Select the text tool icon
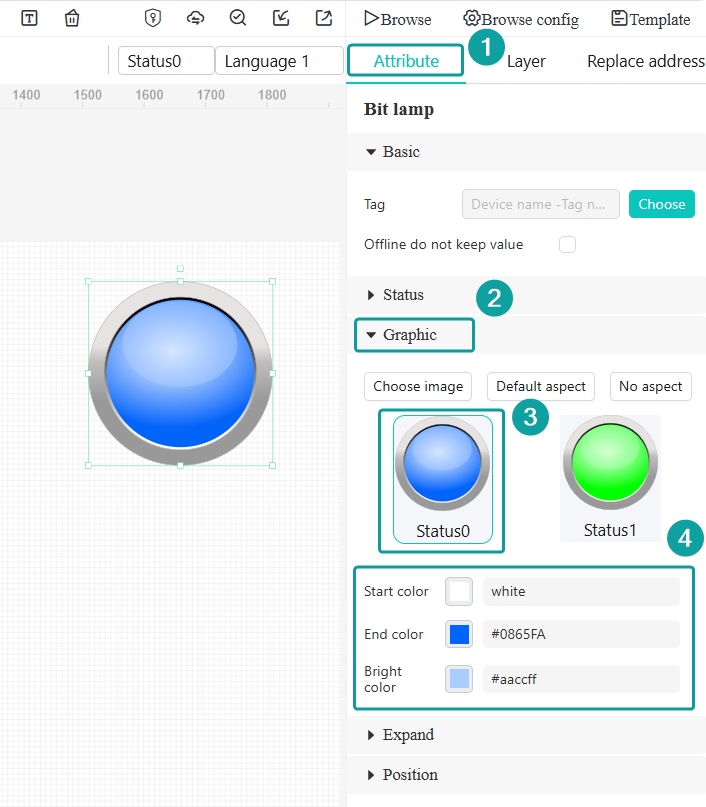 pos(29,19)
